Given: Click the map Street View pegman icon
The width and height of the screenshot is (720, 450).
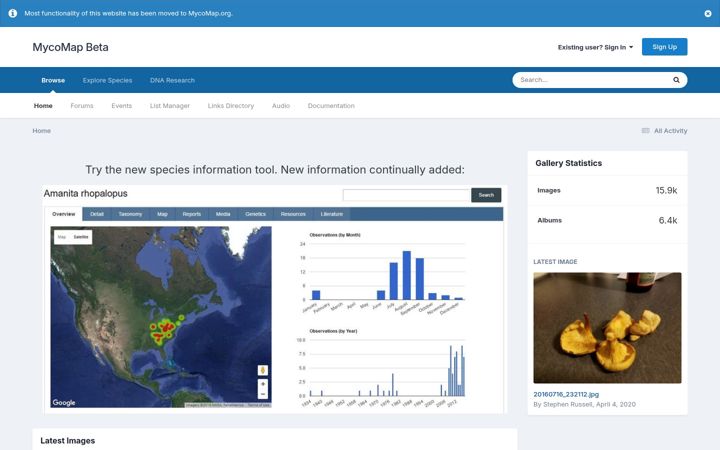Looking at the screenshot, I should pyautogui.click(x=263, y=370).
